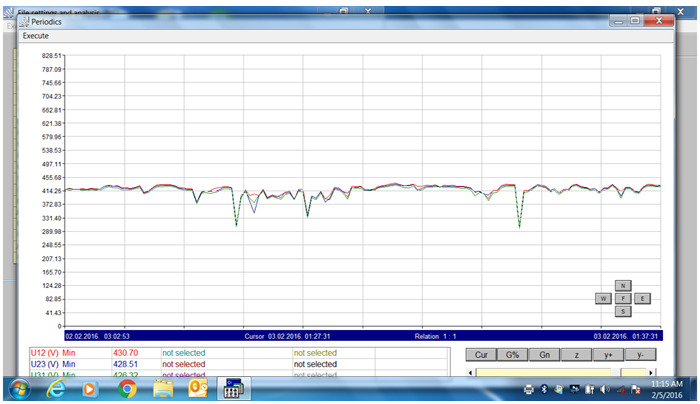Click the right scroll arrow below the buttons

pyautogui.click(x=649, y=373)
